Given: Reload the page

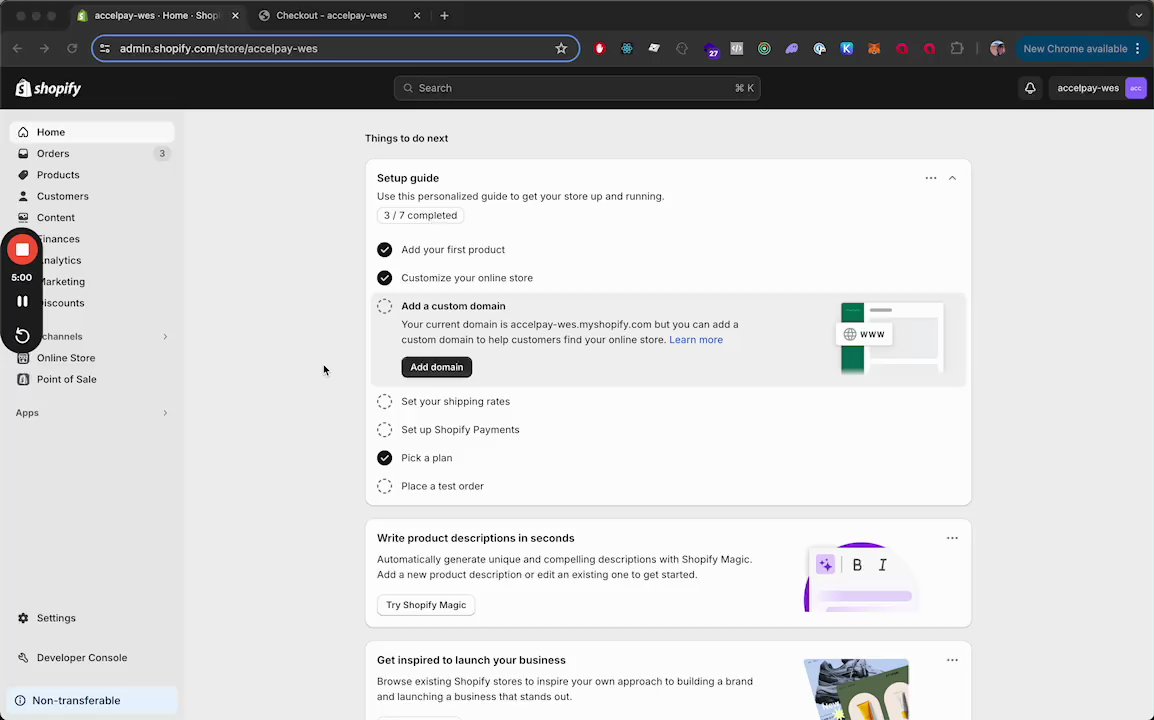Looking at the screenshot, I should (x=72, y=49).
